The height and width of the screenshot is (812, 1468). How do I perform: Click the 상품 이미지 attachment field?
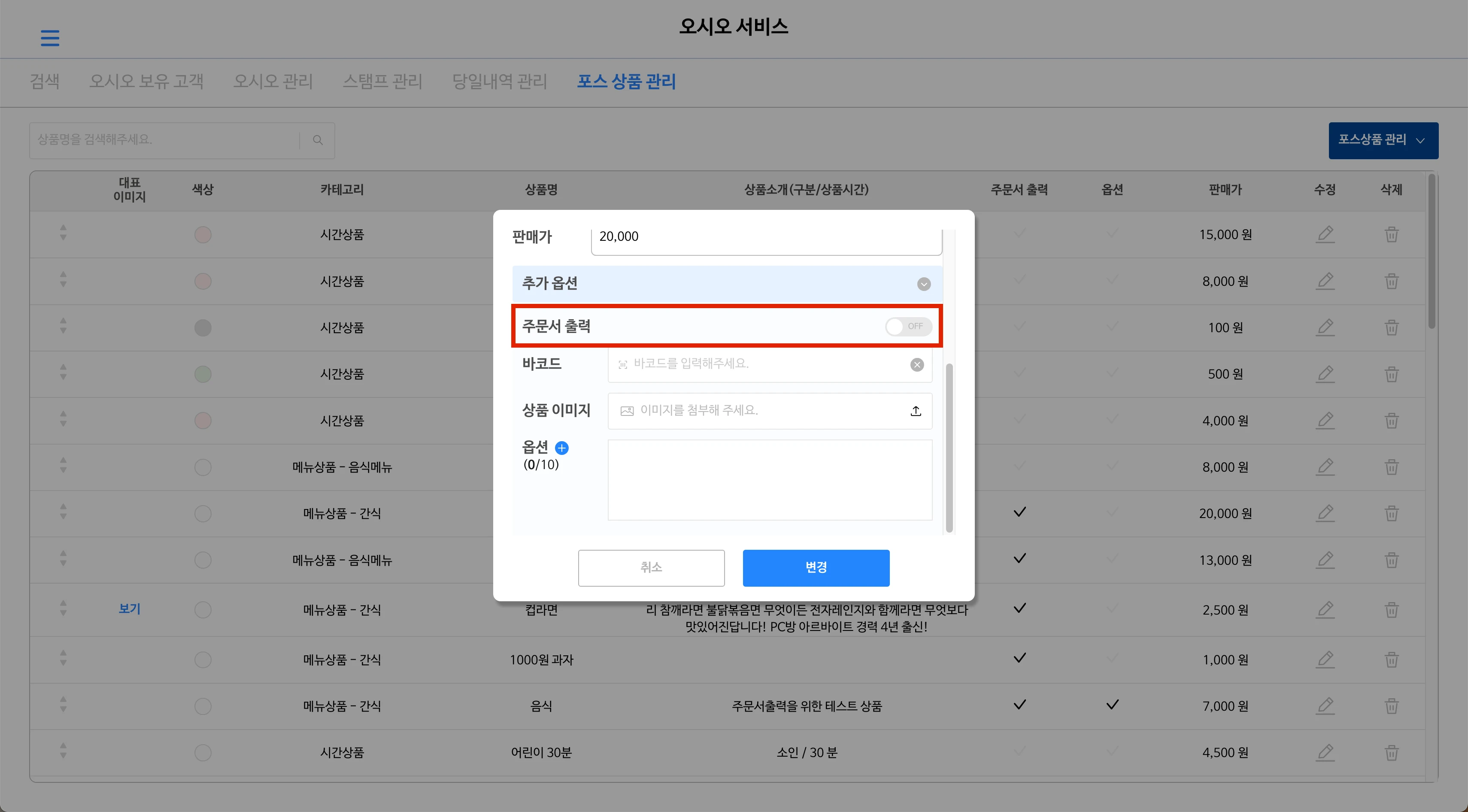770,411
